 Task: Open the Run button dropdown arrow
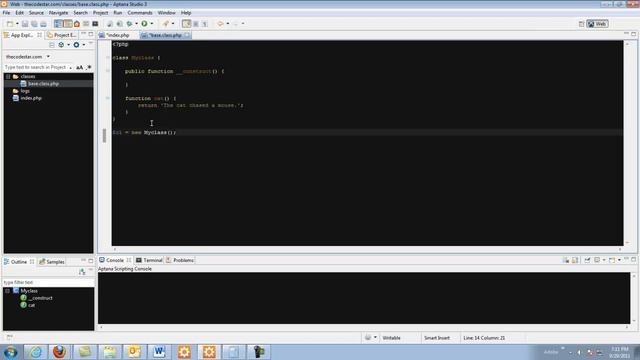click(x=151, y=24)
